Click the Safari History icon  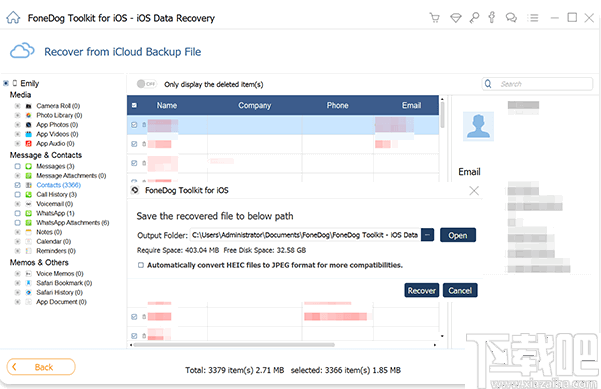click(28, 292)
